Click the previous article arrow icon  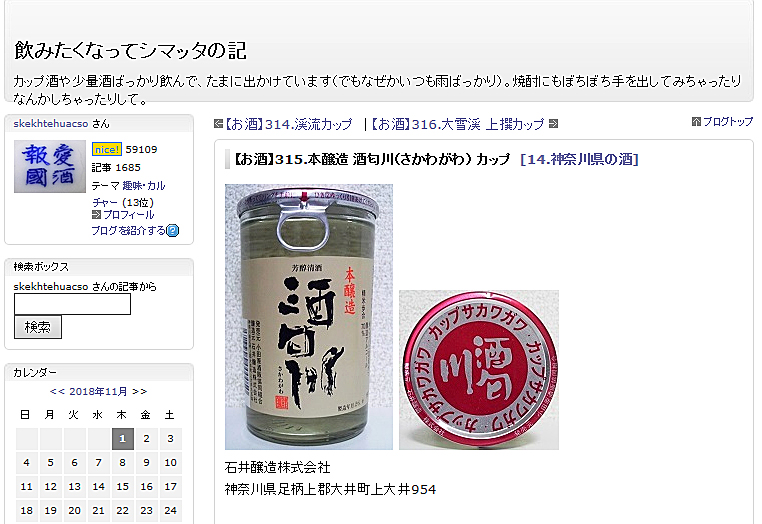click(218, 124)
